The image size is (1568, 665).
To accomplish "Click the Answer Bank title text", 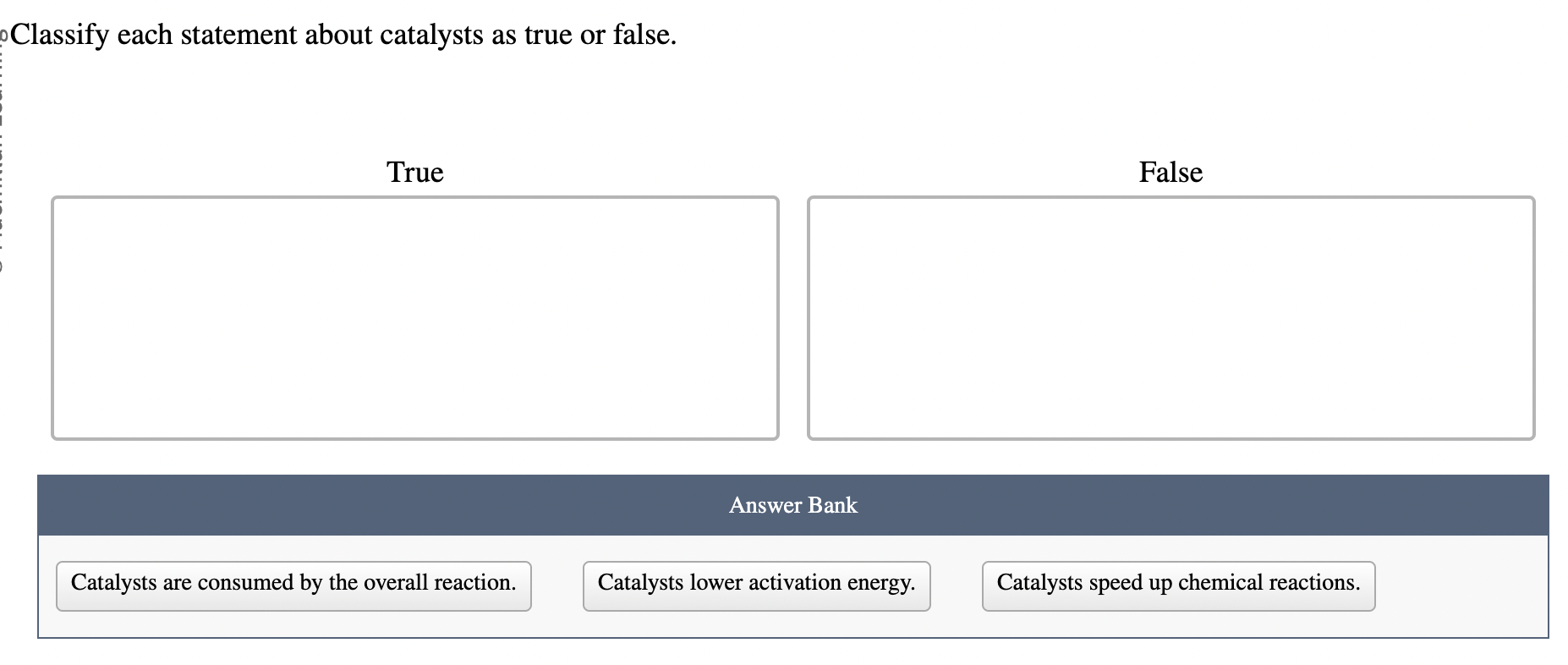I will (x=792, y=504).
